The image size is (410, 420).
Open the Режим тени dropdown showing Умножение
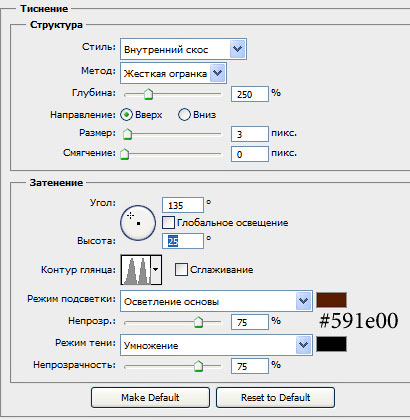(x=216, y=345)
